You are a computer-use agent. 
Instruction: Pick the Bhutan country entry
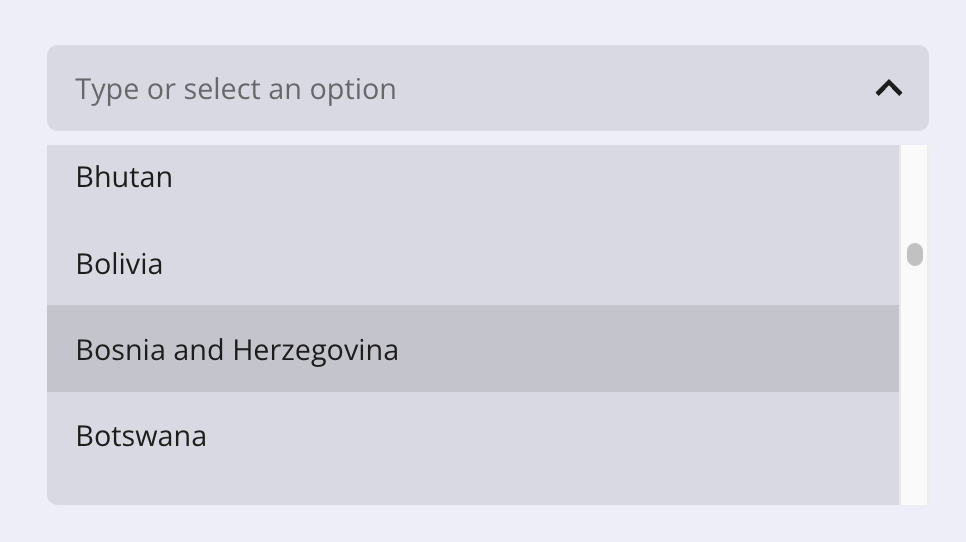pos(473,177)
